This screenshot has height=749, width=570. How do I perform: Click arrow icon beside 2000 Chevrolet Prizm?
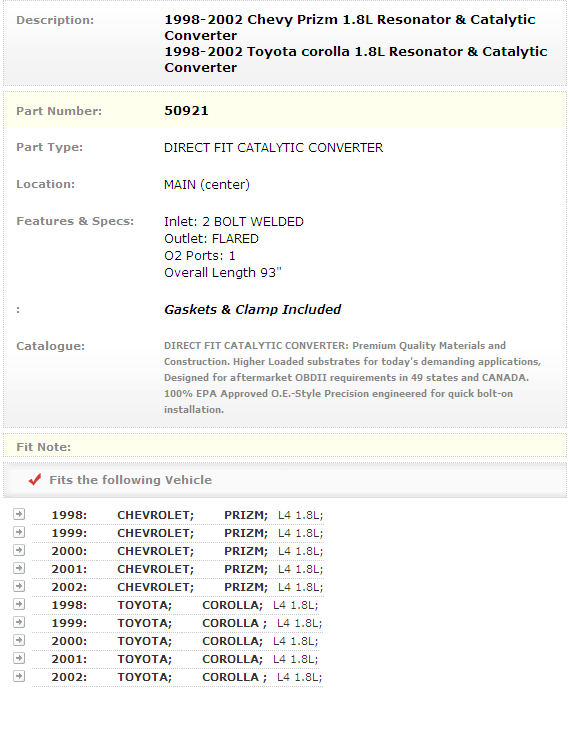tap(19, 550)
